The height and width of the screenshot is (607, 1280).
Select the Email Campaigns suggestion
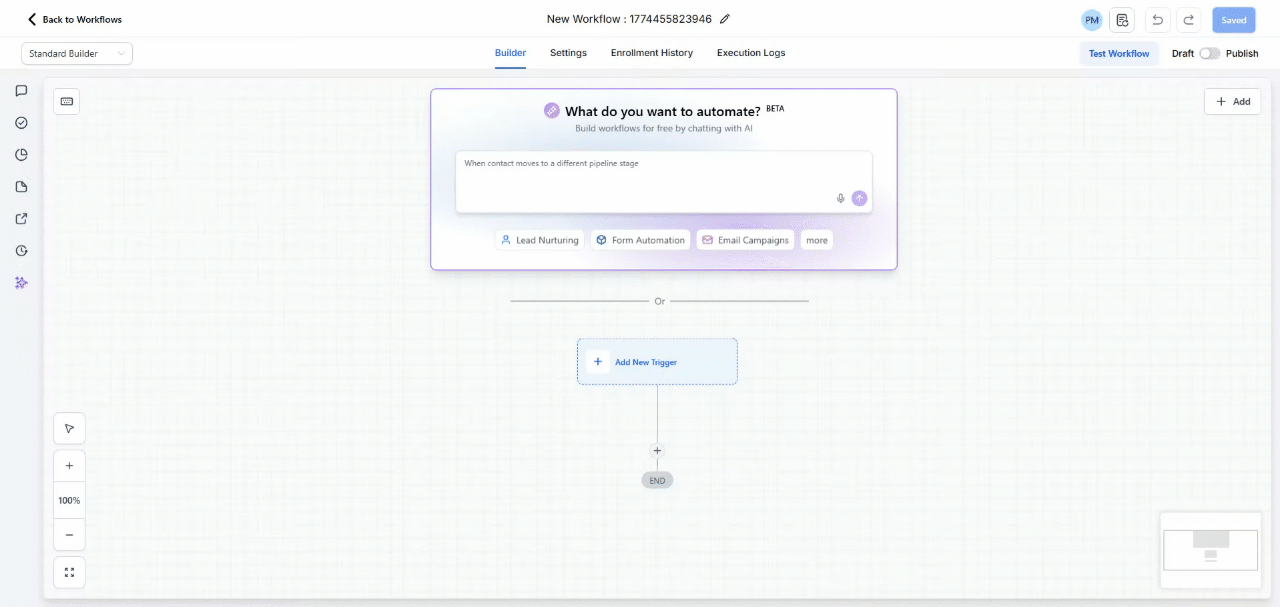(746, 240)
